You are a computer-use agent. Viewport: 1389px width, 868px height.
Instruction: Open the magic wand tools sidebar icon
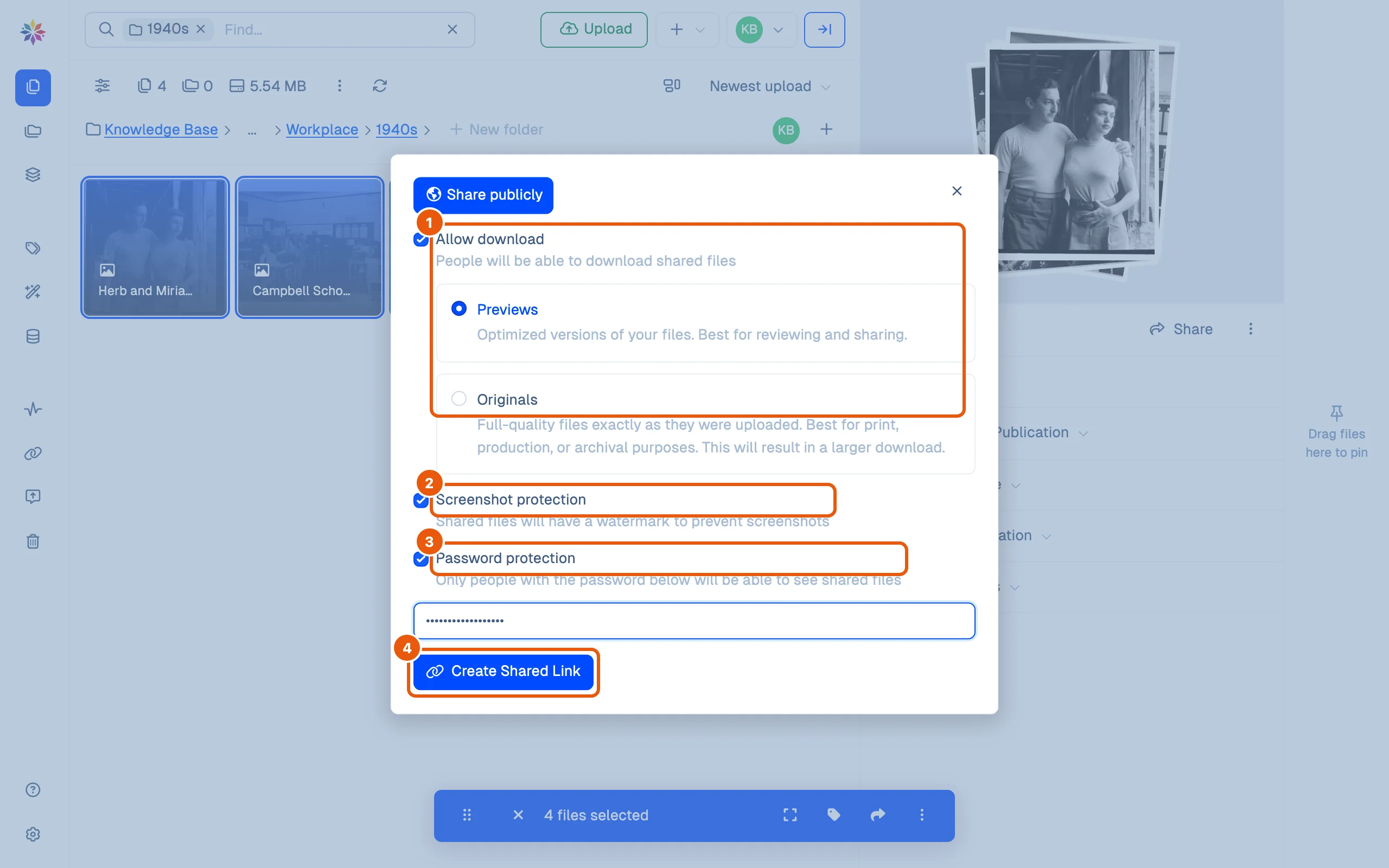(x=33, y=292)
